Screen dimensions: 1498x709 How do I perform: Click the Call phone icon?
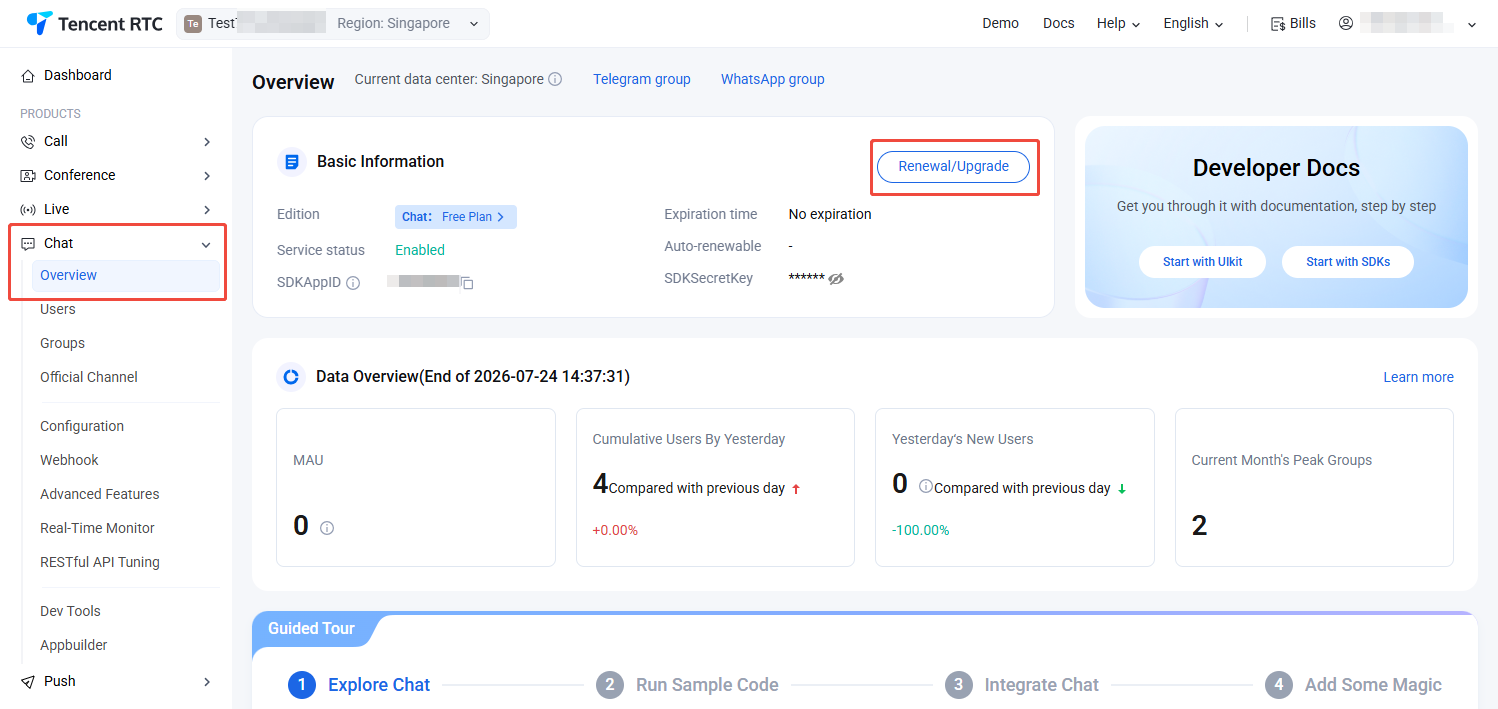click(28, 142)
